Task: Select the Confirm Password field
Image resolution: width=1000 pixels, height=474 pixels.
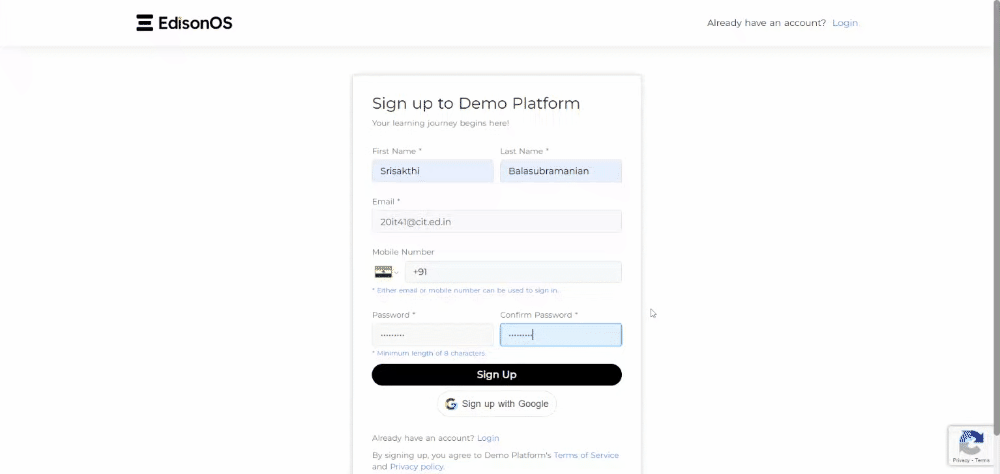Action: pos(561,335)
